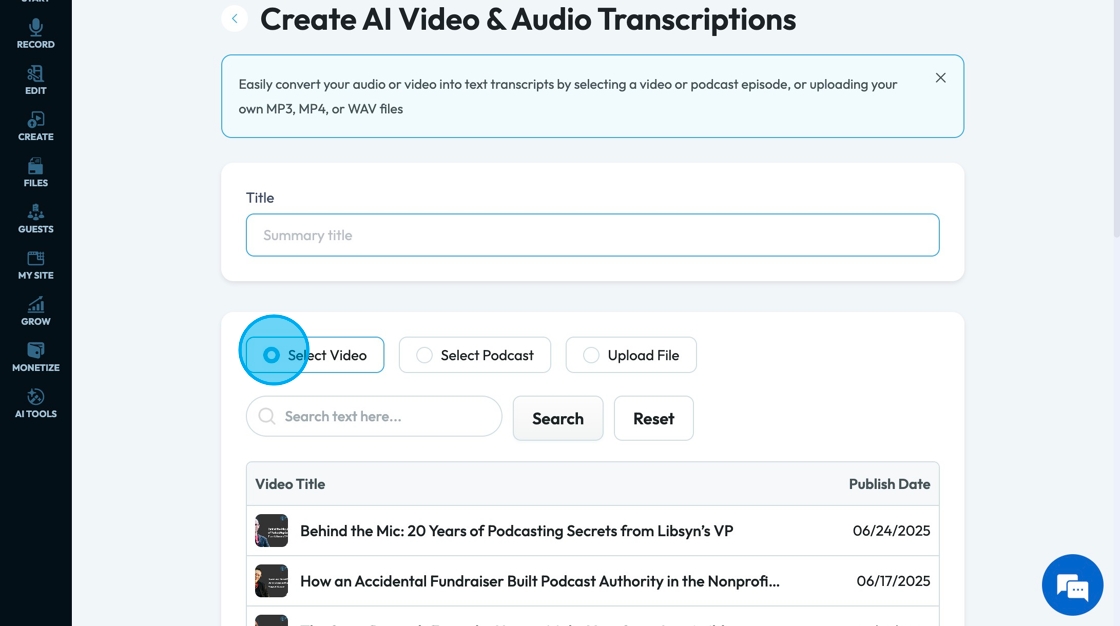Open the Files section in sidebar
Screen dimensions: 1120x626
35,173
